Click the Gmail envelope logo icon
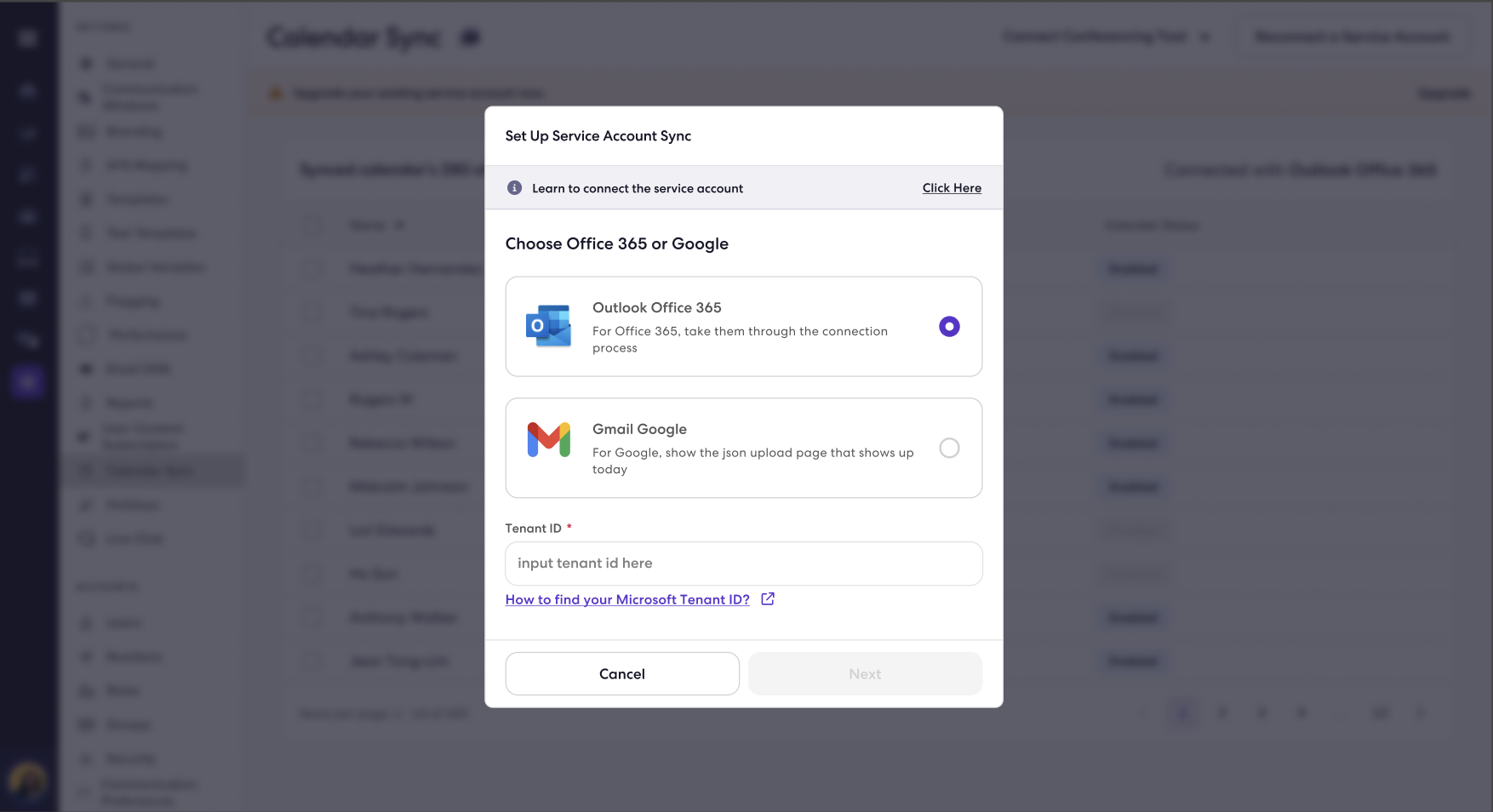 click(x=548, y=440)
